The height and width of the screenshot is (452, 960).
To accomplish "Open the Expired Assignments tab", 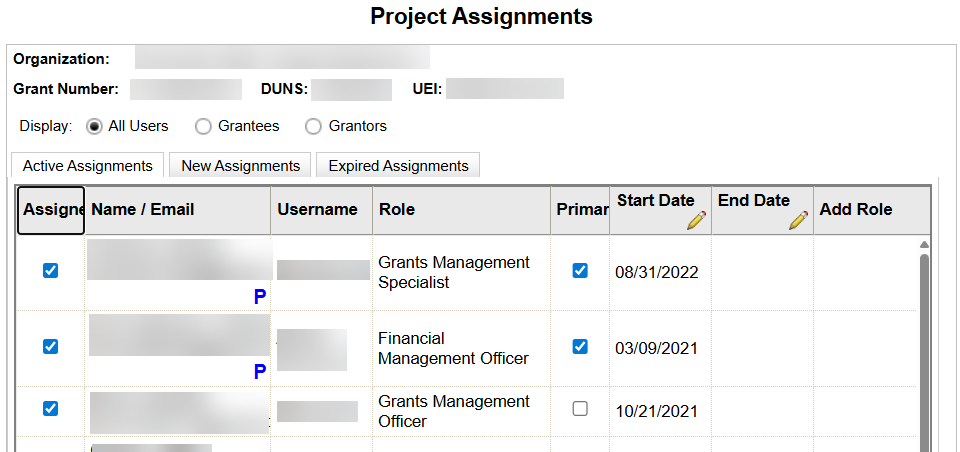I will point(398,166).
